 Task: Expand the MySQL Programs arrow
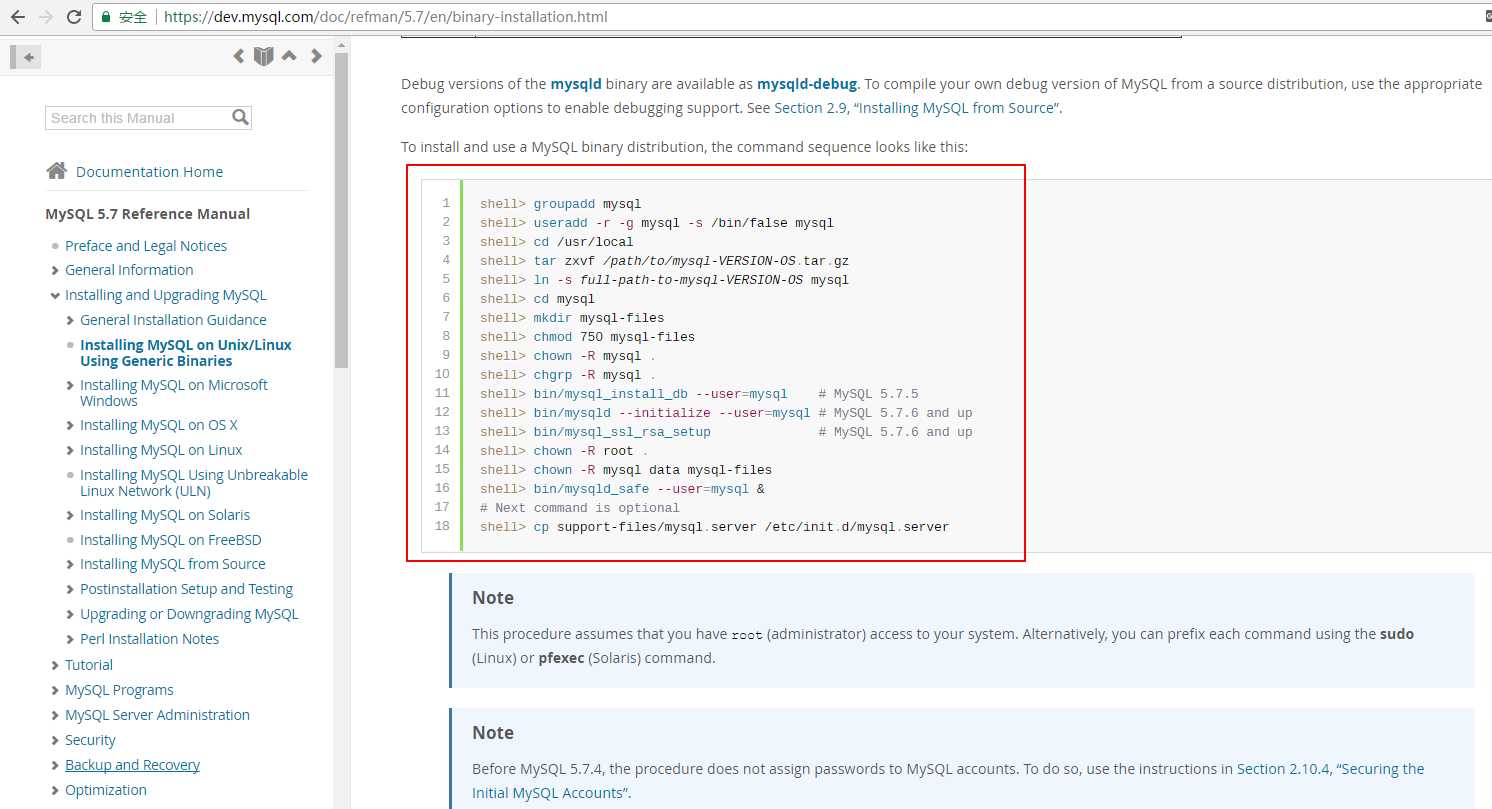(55, 690)
